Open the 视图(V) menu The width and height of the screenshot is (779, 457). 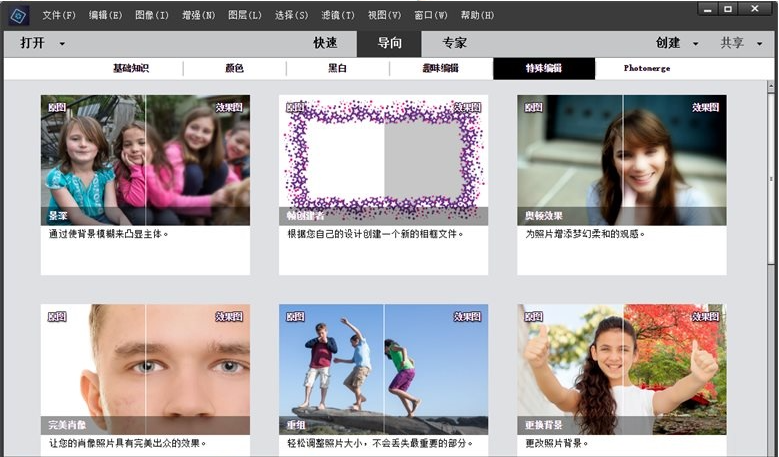(x=384, y=15)
